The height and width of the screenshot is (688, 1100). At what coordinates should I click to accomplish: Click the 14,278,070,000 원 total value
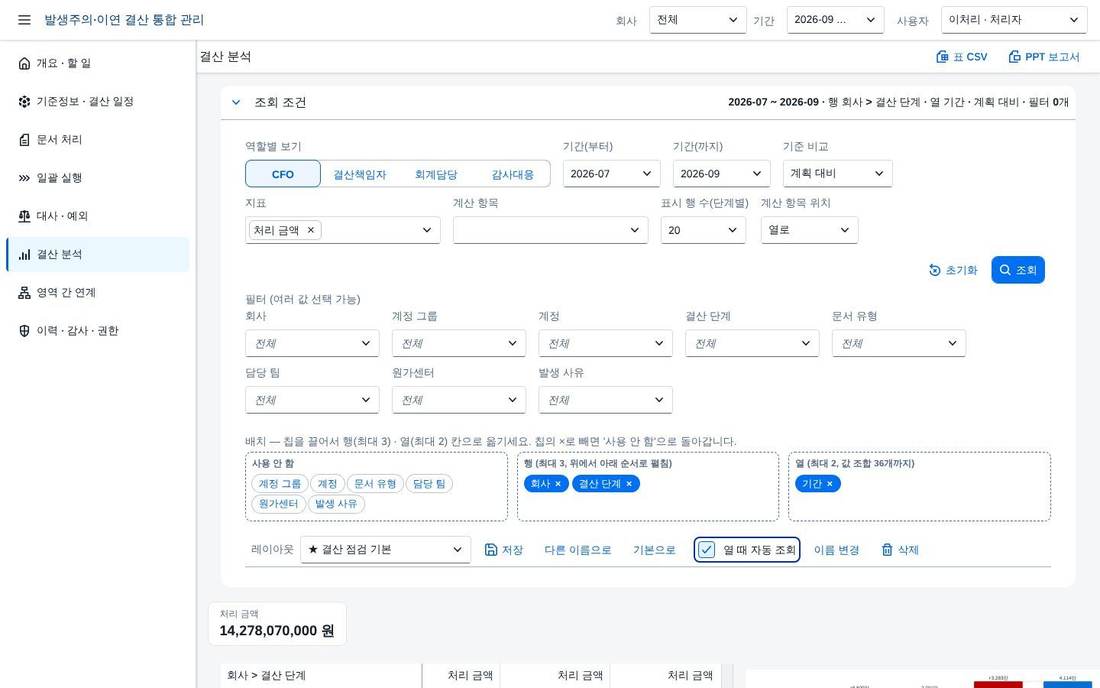[276, 630]
